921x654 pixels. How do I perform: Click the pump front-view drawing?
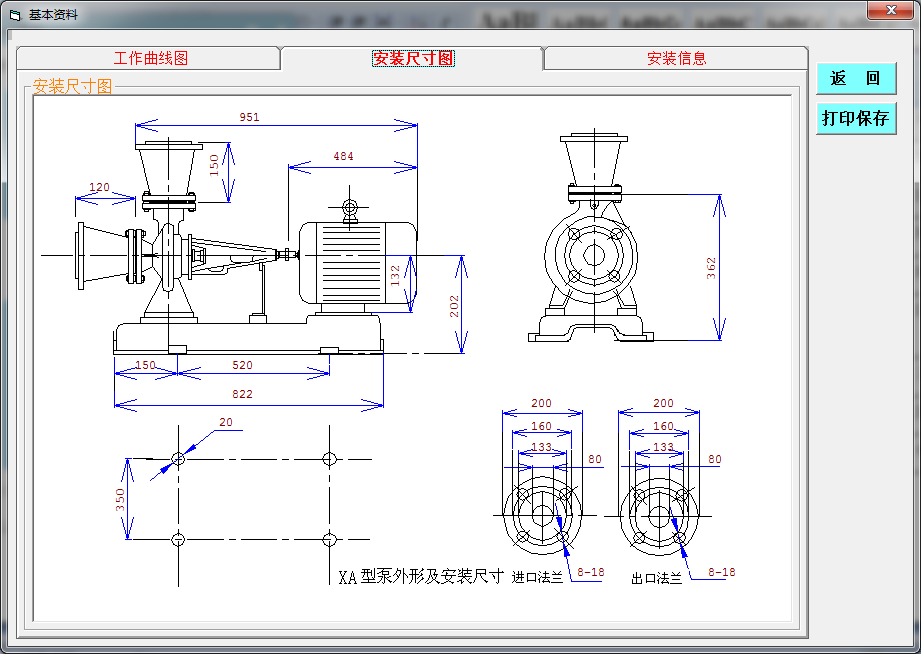[x=593, y=238]
